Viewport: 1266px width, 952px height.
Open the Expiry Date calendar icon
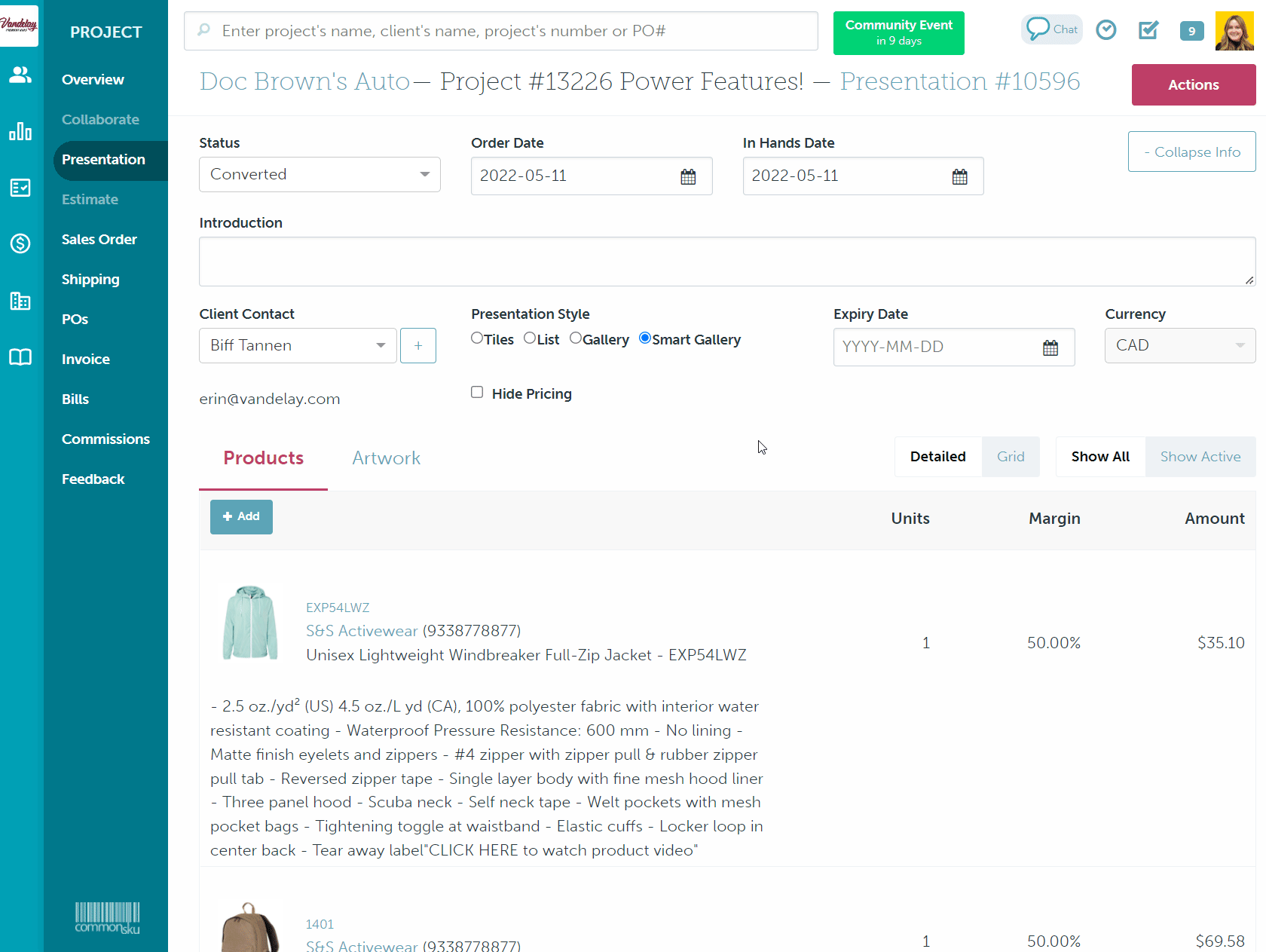point(1050,347)
